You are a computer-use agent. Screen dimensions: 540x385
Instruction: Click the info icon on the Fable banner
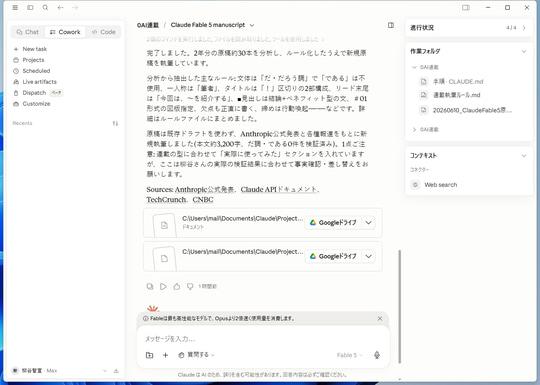pyautogui.click(x=145, y=319)
